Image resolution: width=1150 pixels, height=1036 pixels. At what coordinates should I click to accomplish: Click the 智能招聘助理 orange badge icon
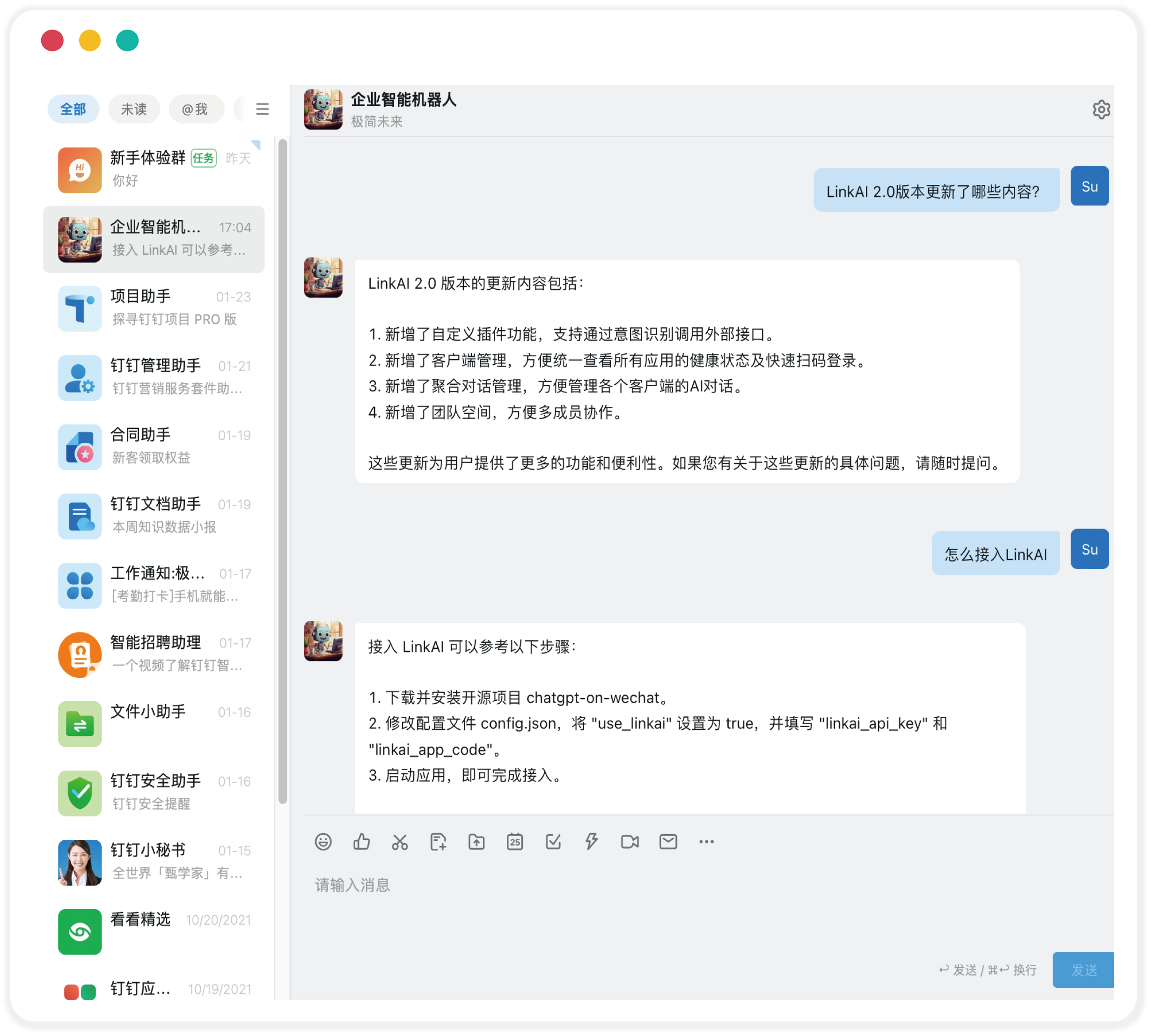click(80, 654)
